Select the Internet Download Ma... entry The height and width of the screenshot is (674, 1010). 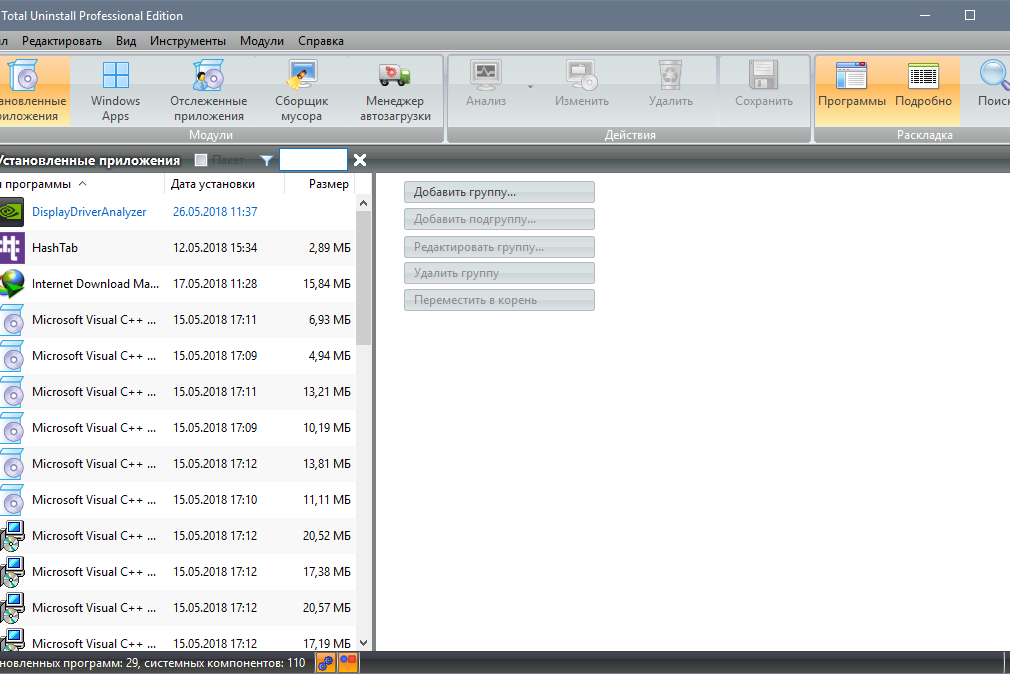(95, 284)
